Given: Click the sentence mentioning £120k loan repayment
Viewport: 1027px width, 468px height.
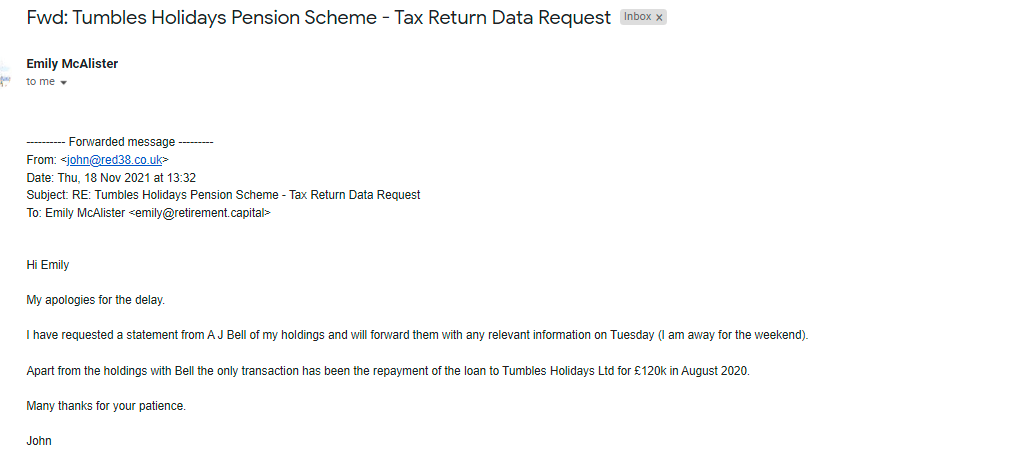Looking at the screenshot, I should [x=388, y=371].
